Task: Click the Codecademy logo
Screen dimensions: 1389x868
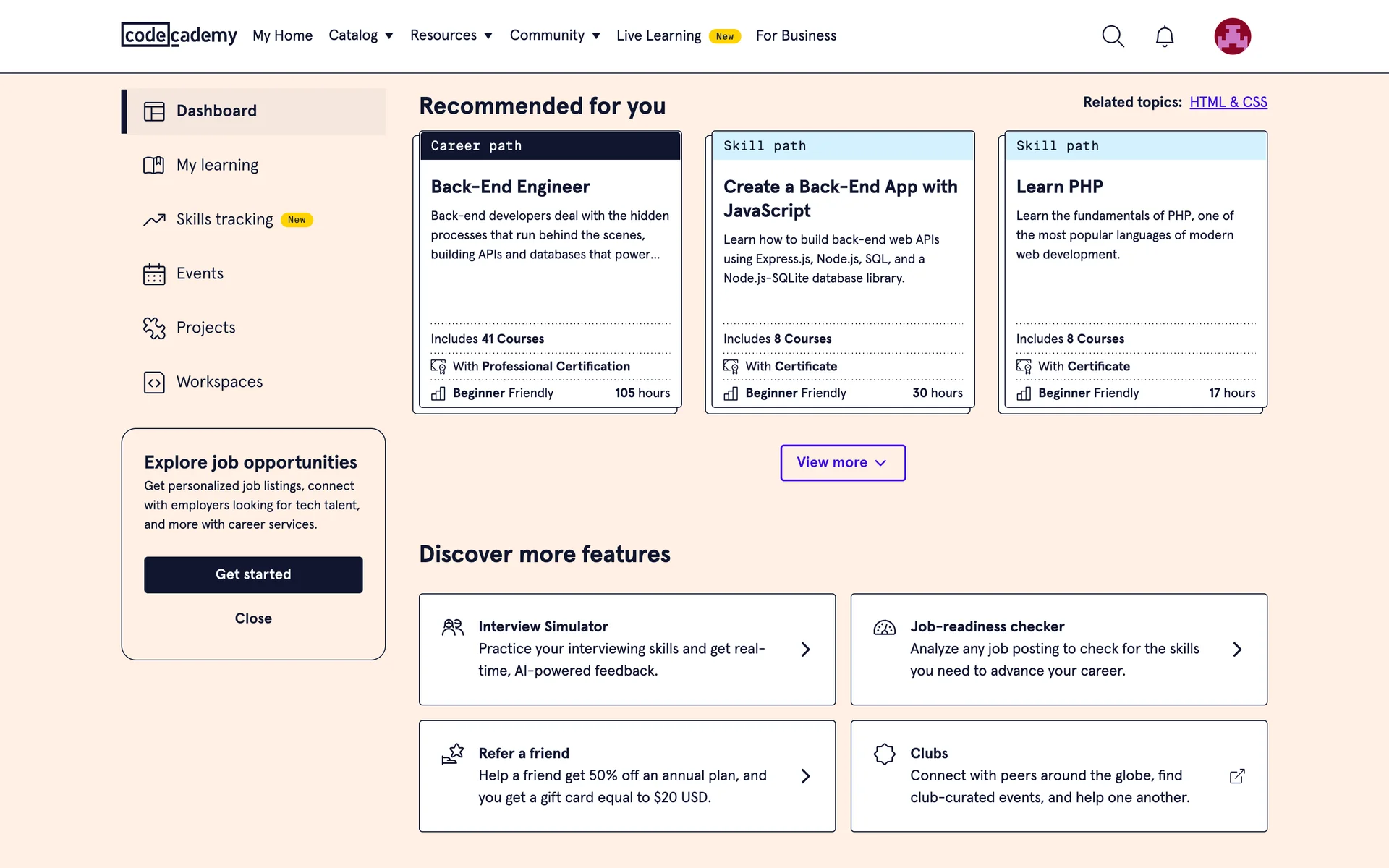Action: tap(179, 35)
